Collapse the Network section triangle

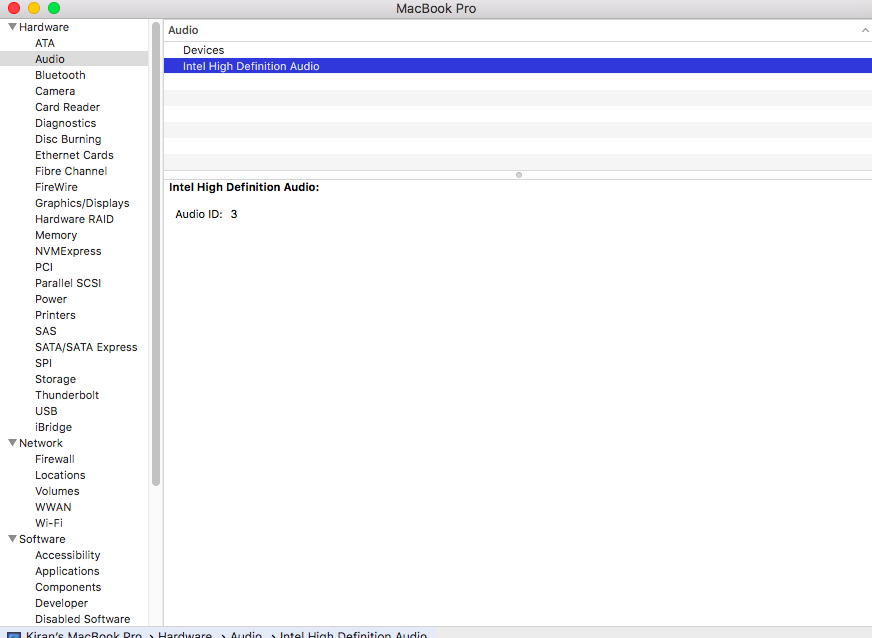tap(12, 443)
